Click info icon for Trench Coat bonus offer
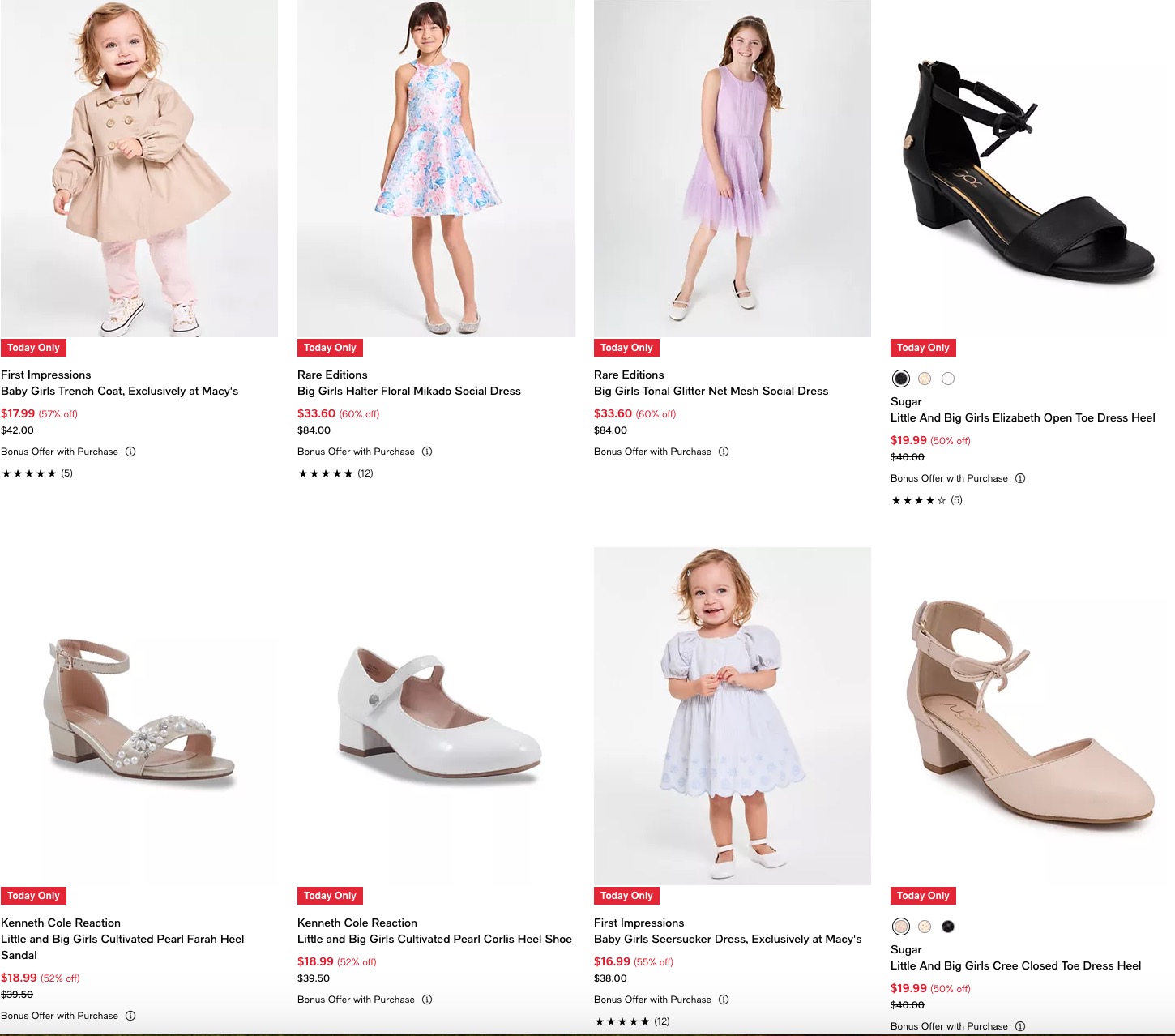The width and height of the screenshot is (1175, 1036). click(x=130, y=452)
